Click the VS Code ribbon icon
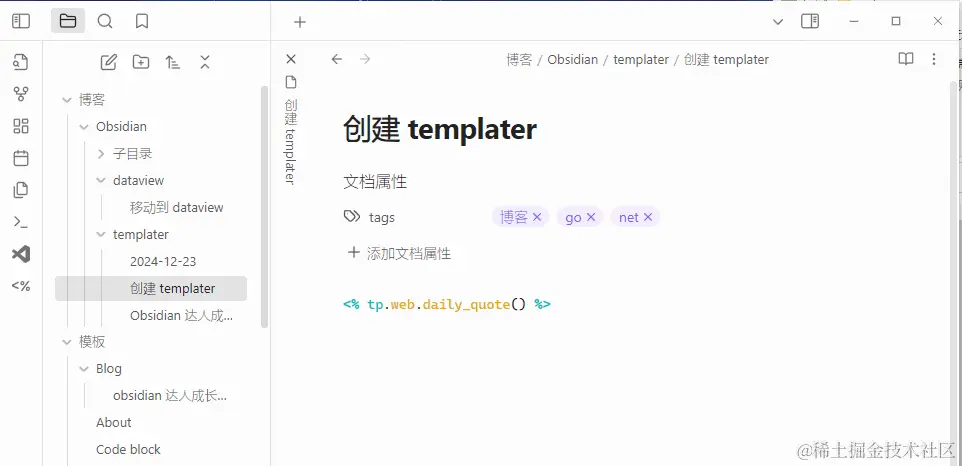 click(x=21, y=254)
